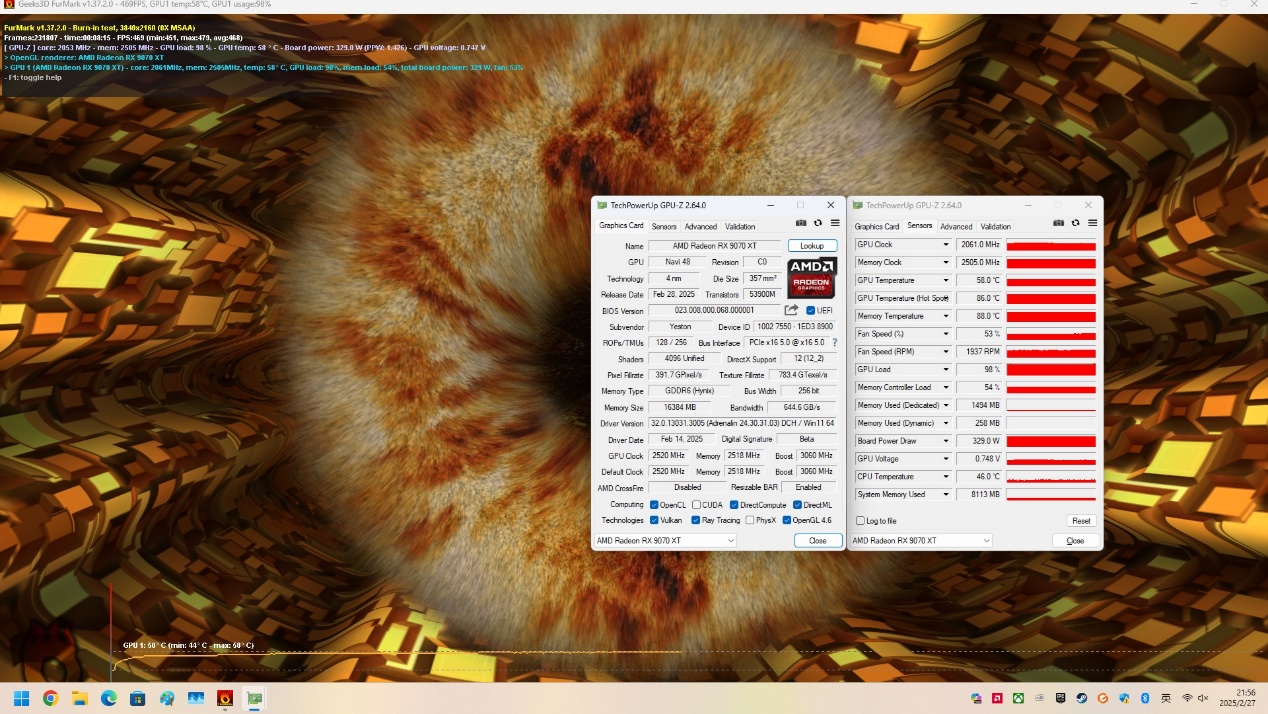Click the volume icon in the system tray

pyautogui.click(x=1203, y=698)
